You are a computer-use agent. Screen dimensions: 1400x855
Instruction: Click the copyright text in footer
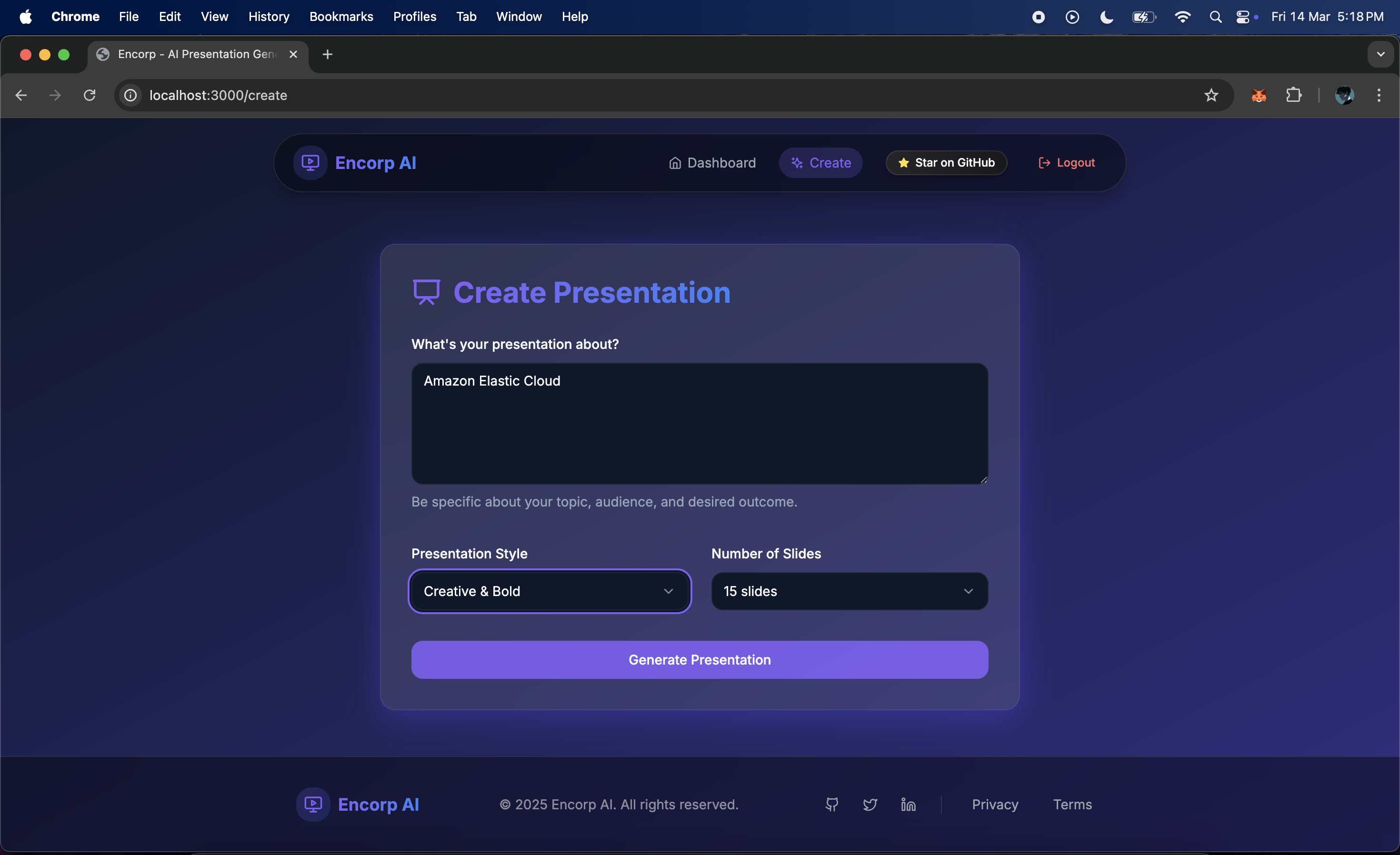point(619,805)
